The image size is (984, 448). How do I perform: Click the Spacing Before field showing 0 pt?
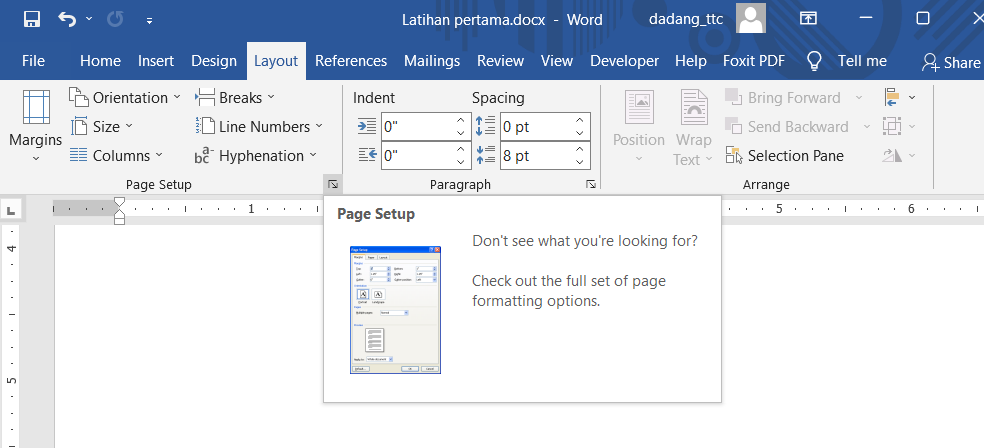(x=535, y=127)
